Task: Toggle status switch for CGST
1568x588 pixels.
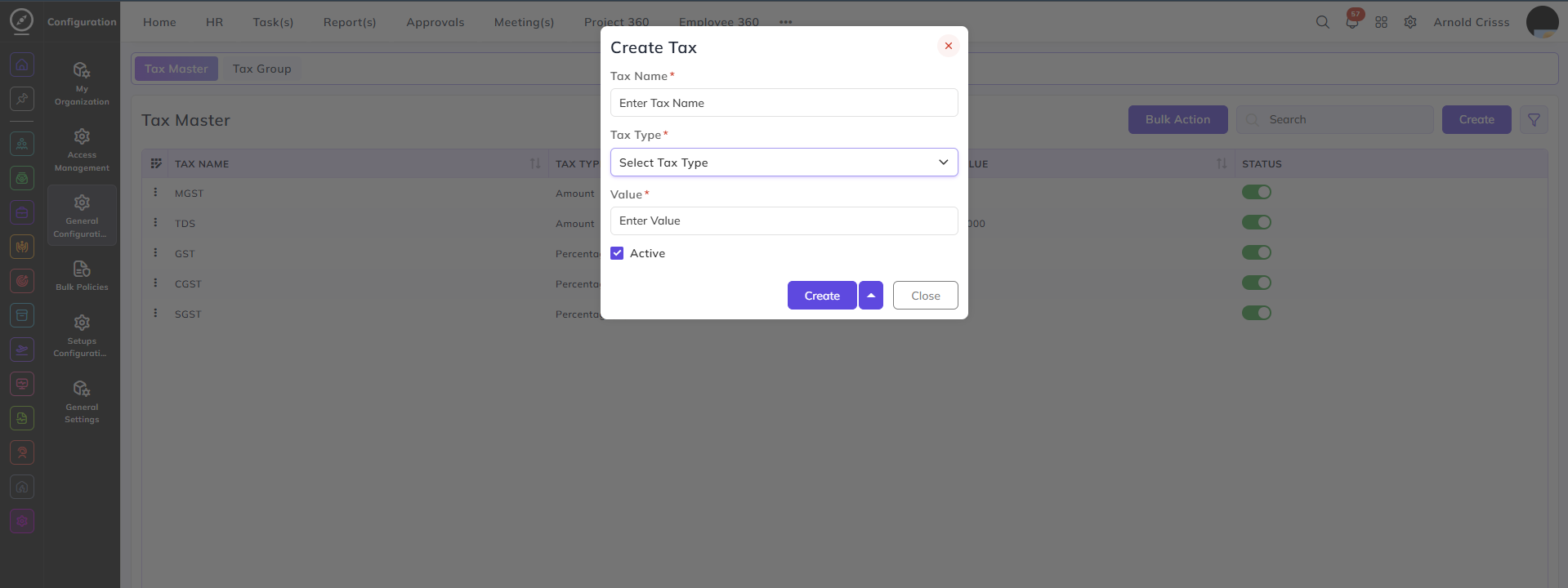Action: (x=1257, y=283)
